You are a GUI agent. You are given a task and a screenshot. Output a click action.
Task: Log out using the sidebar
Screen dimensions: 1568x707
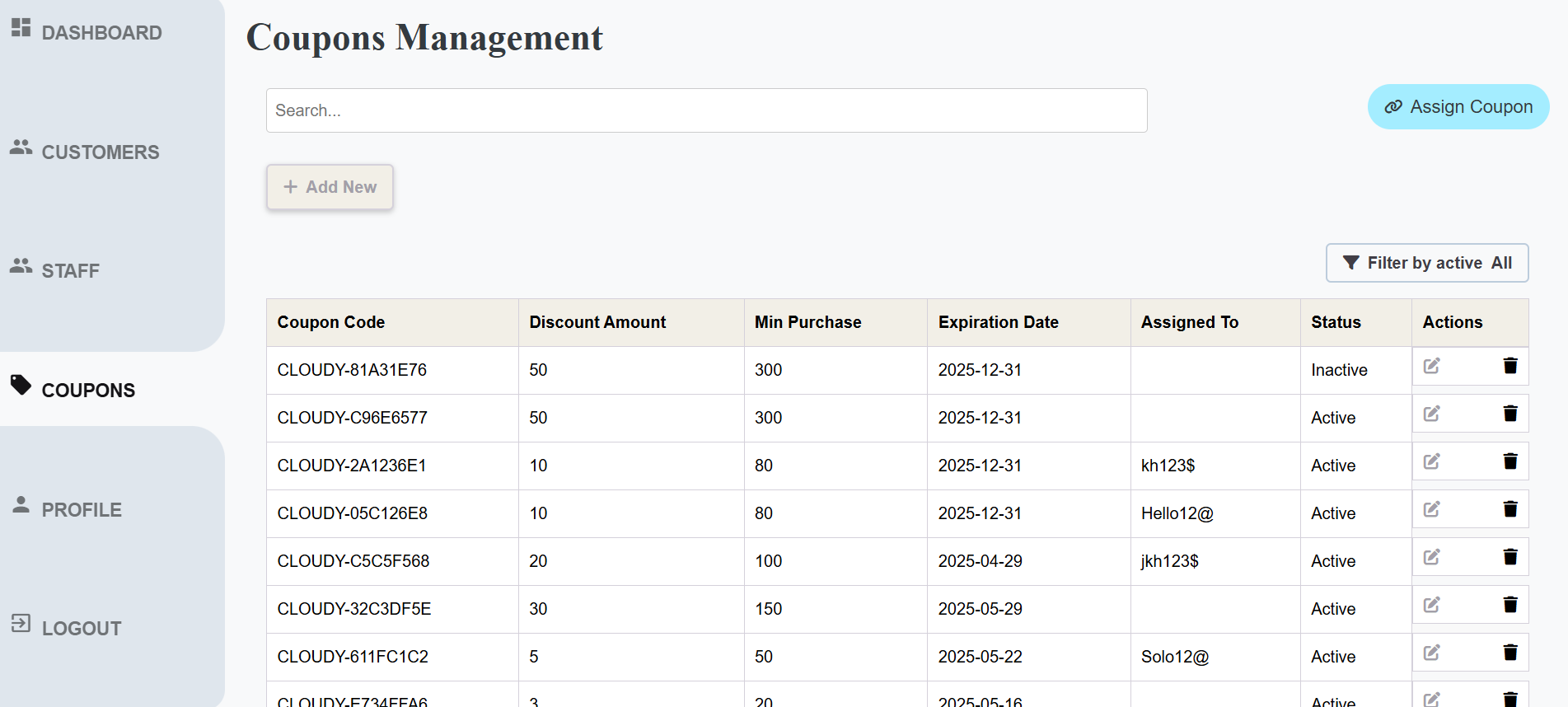(x=81, y=629)
